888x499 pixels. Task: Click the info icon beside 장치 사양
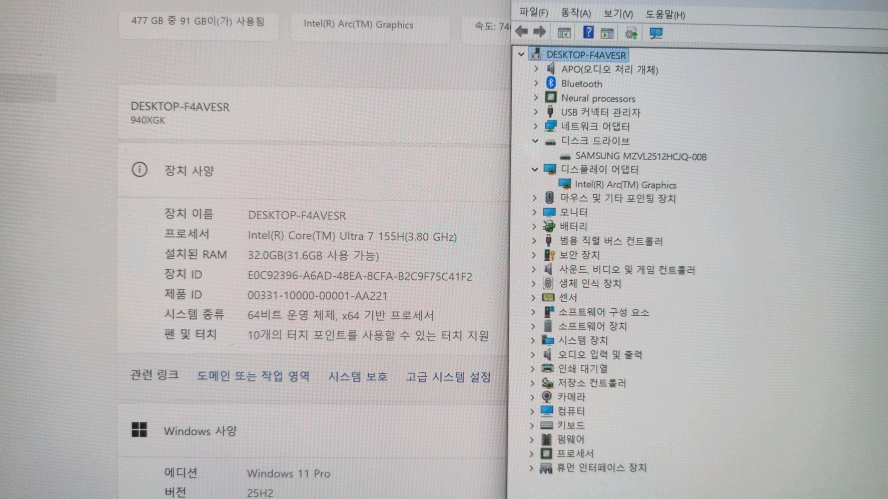point(139,169)
